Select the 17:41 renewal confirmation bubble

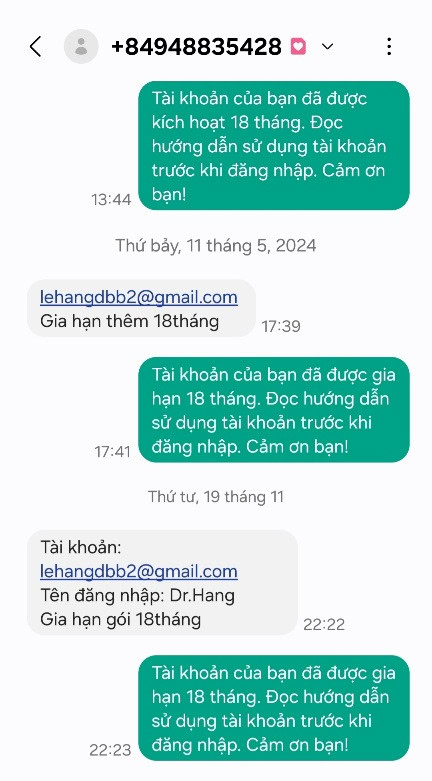[x=274, y=410]
